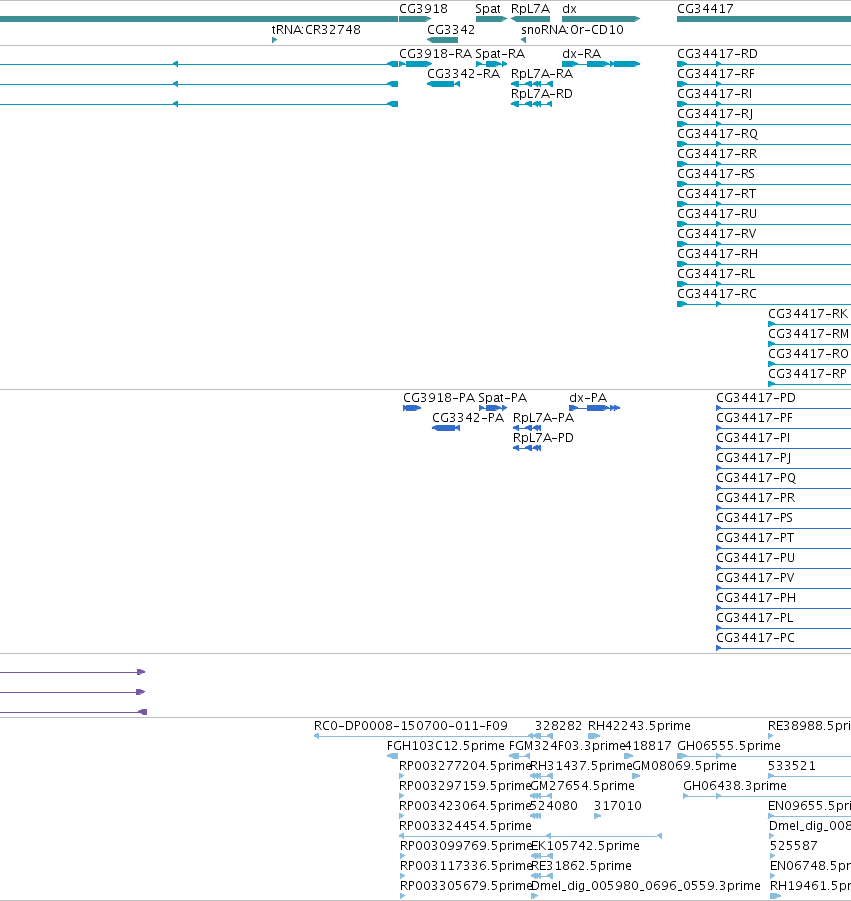Image resolution: width=851 pixels, height=901 pixels.
Task: Click transcript CG34417-RP
Action: click(x=807, y=374)
